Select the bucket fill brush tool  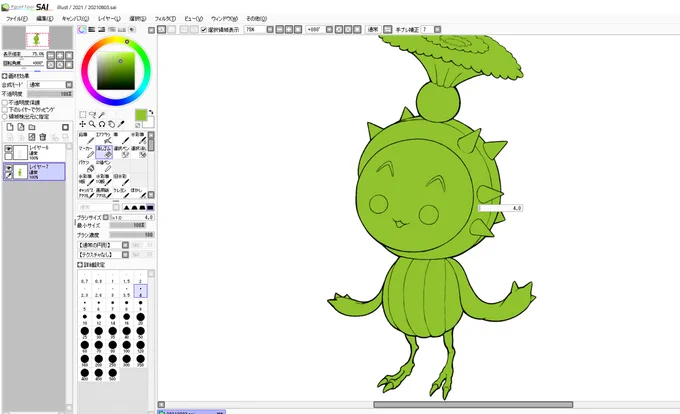[x=87, y=167]
